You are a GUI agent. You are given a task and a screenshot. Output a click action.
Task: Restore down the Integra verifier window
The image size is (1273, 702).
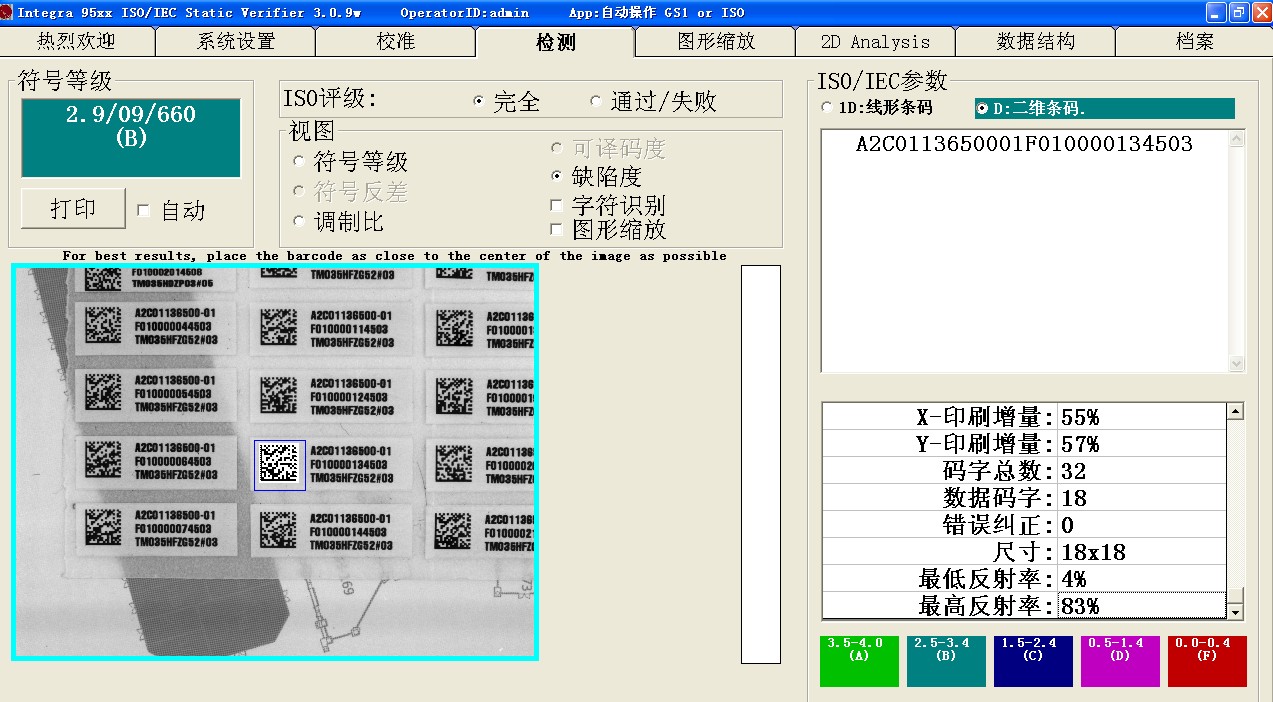coord(1238,12)
